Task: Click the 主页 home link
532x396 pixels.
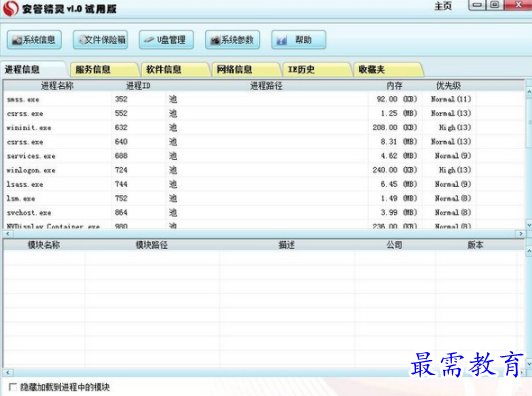Action: (x=443, y=6)
